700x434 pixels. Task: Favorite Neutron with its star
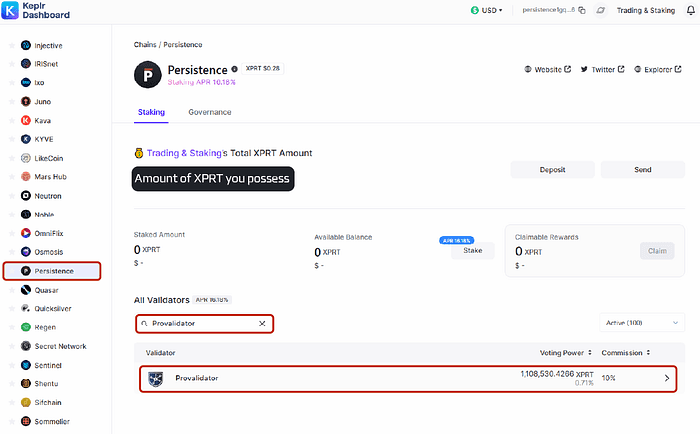click(12, 196)
